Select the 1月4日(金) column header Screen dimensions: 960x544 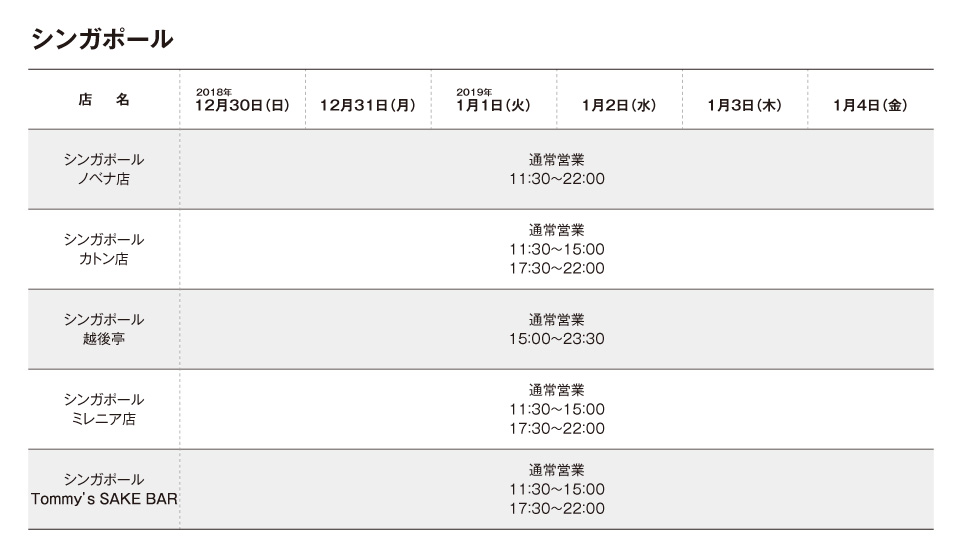point(870,105)
